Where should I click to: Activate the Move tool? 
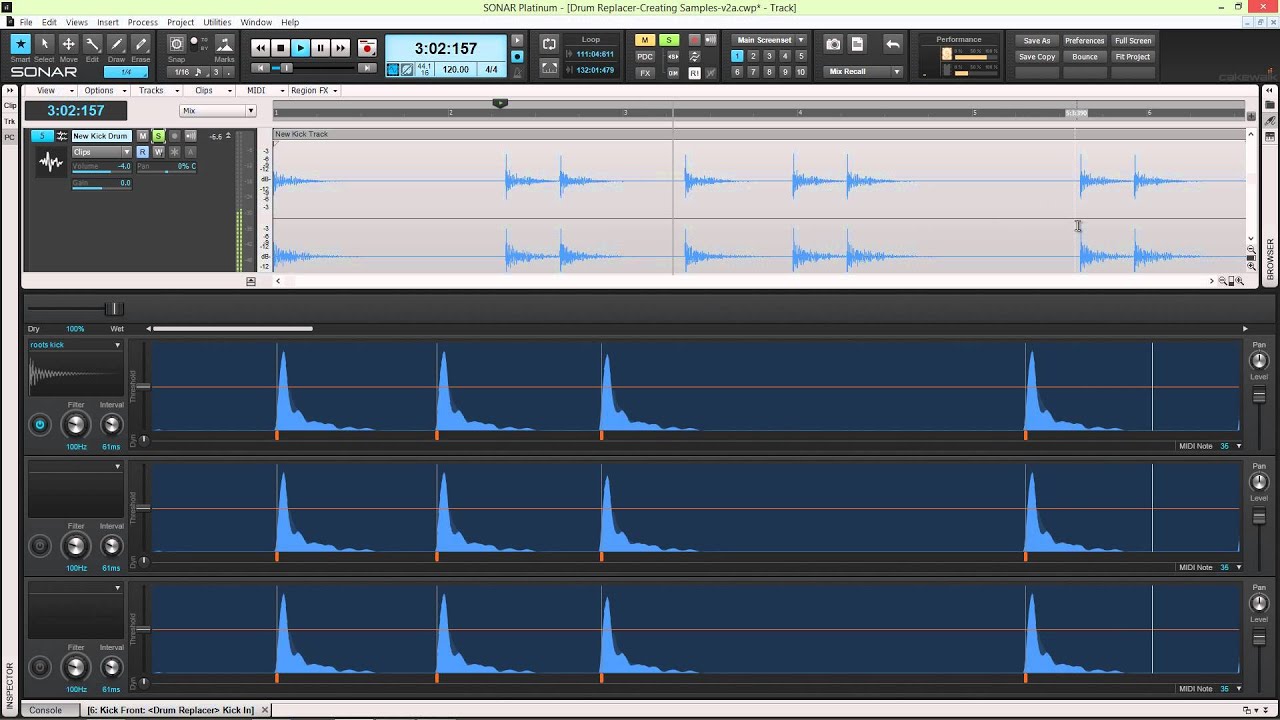pyautogui.click(x=68, y=44)
